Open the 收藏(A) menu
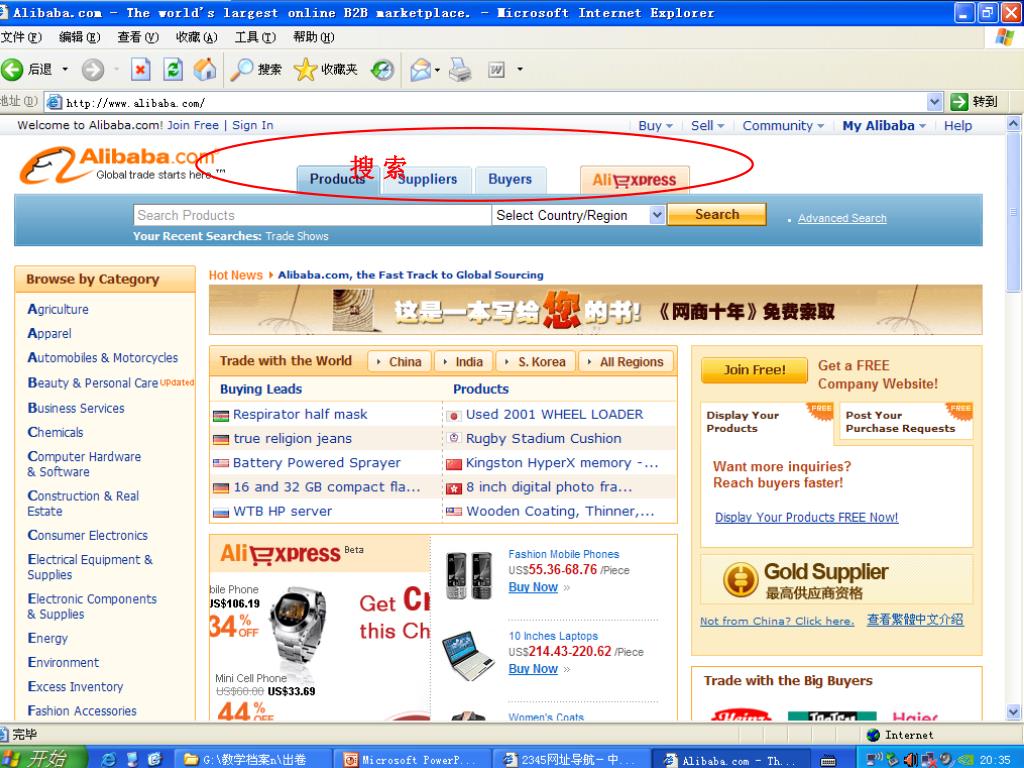The height and width of the screenshot is (768, 1024). (197, 37)
